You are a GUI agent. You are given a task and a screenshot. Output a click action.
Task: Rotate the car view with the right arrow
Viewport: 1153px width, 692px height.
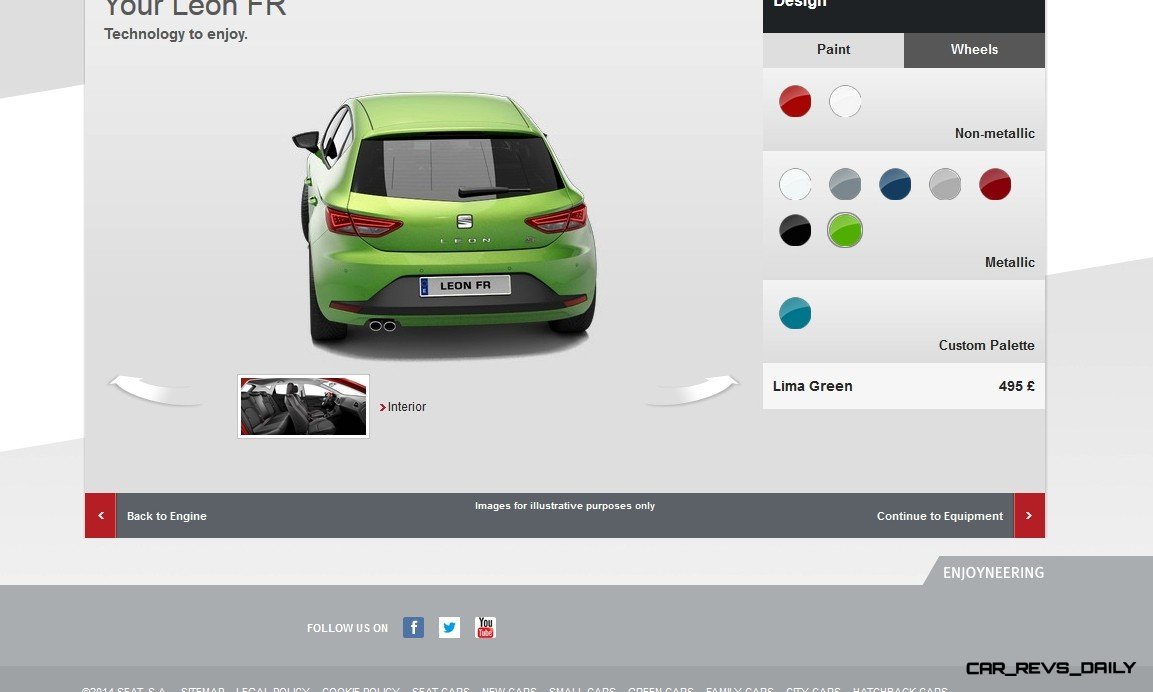click(692, 390)
